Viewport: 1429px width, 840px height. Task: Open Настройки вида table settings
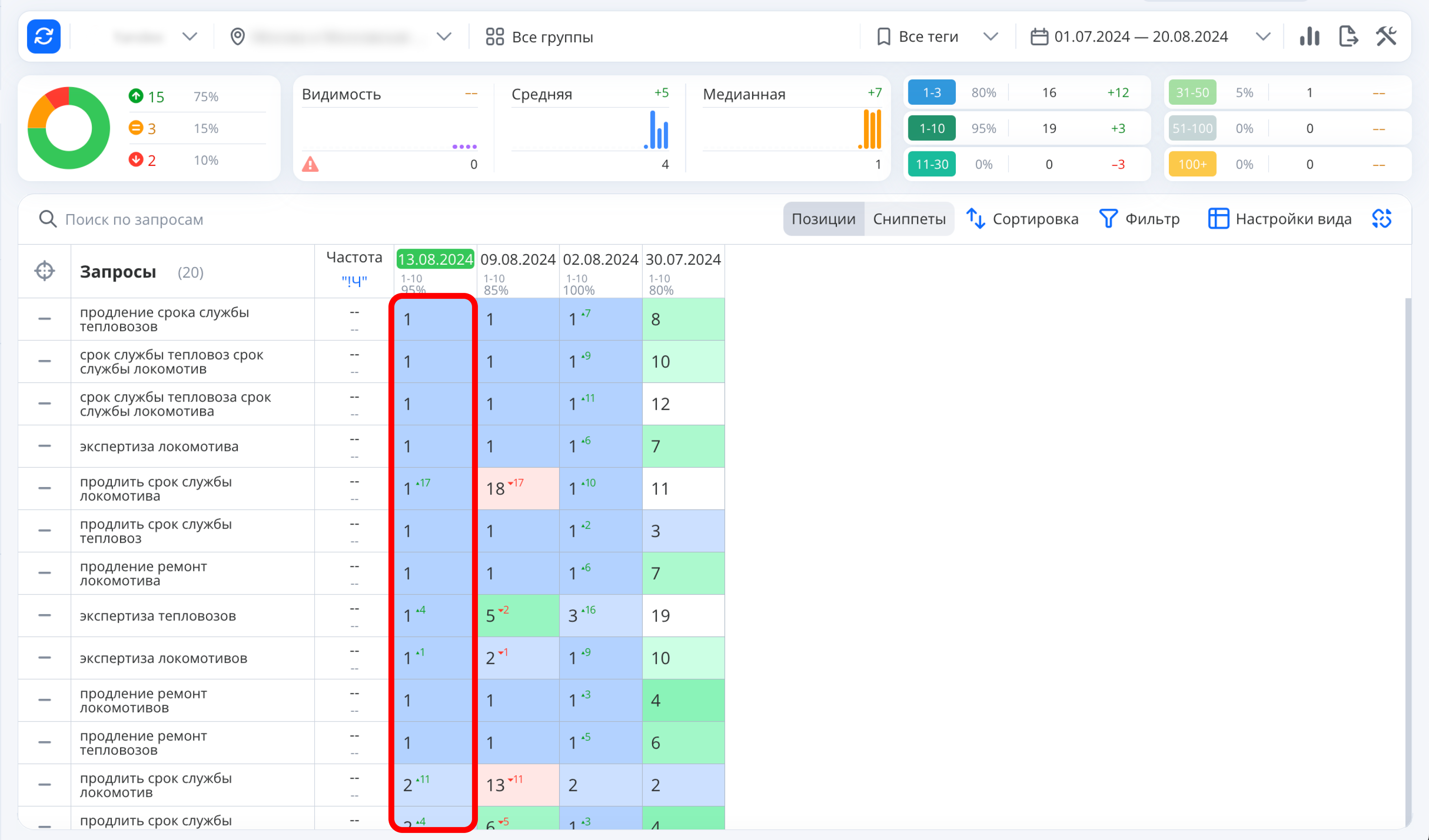click(x=1280, y=219)
